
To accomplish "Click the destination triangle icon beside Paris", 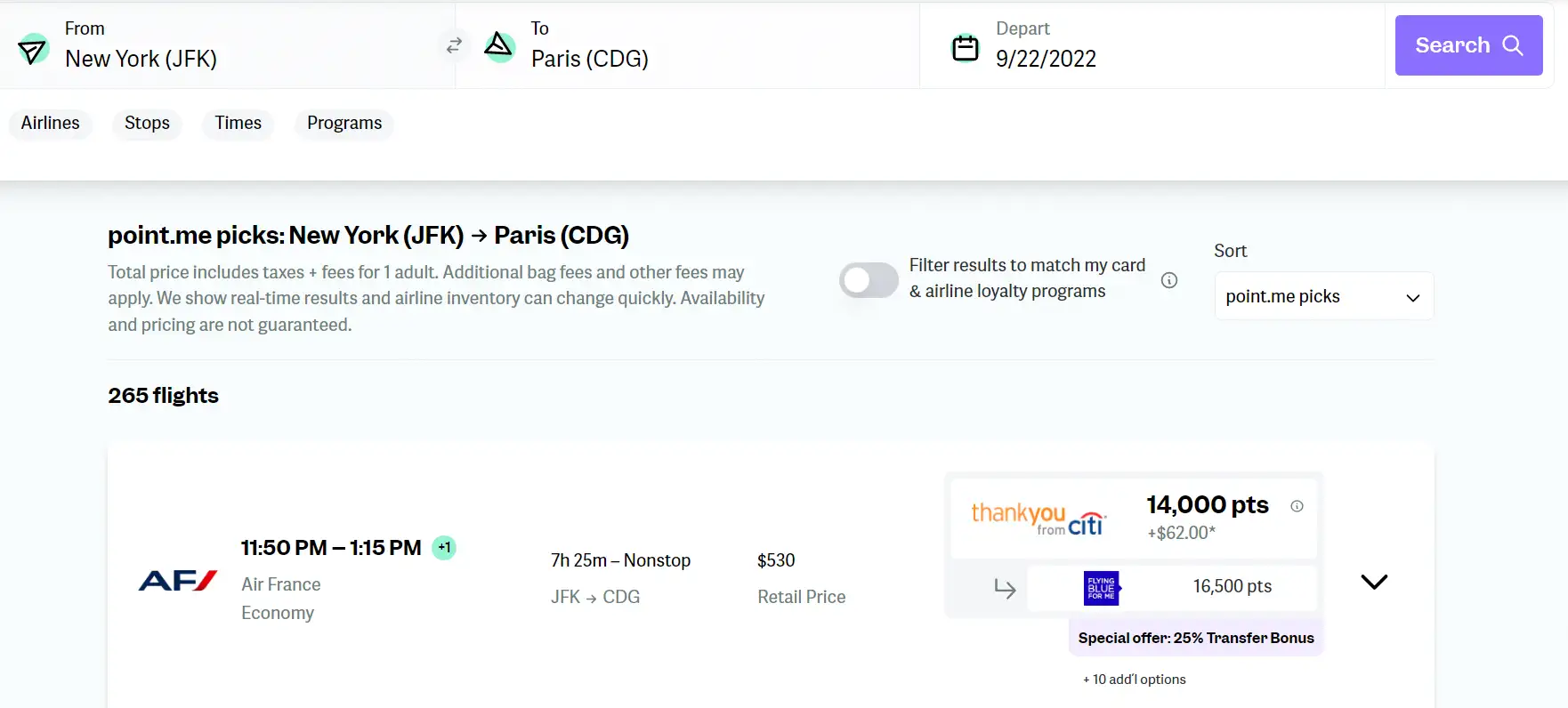I will [x=499, y=45].
